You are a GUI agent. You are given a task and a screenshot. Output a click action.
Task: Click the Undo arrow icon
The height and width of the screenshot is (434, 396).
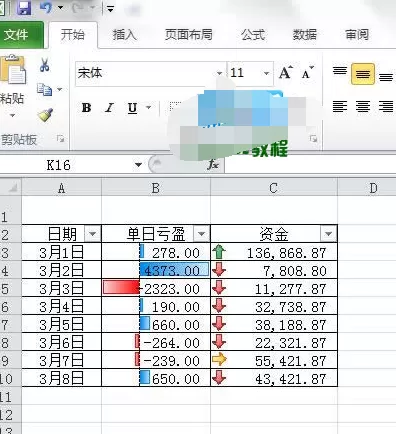[46, 7]
